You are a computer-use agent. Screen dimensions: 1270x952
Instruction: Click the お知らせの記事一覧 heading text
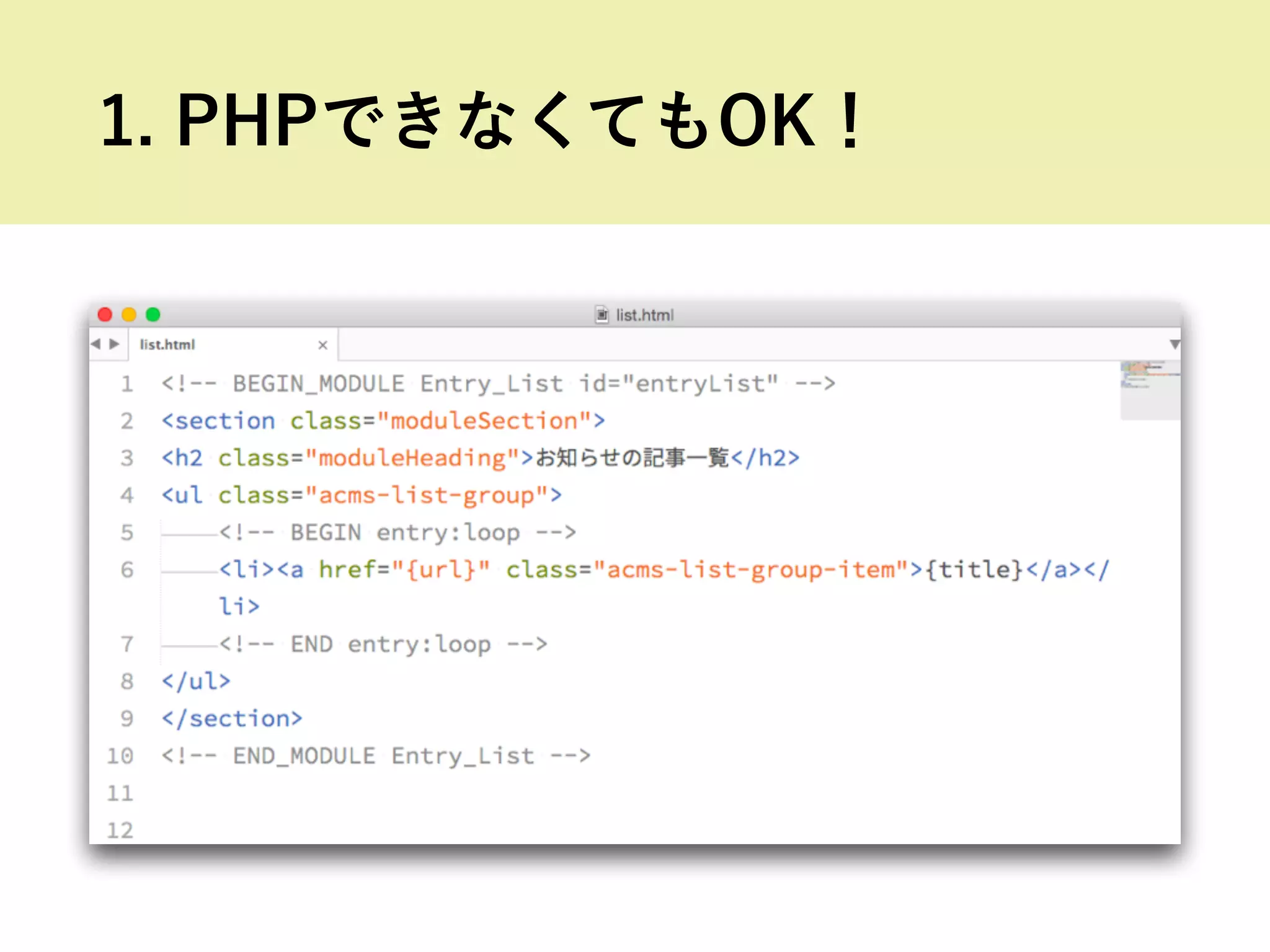[x=633, y=457]
